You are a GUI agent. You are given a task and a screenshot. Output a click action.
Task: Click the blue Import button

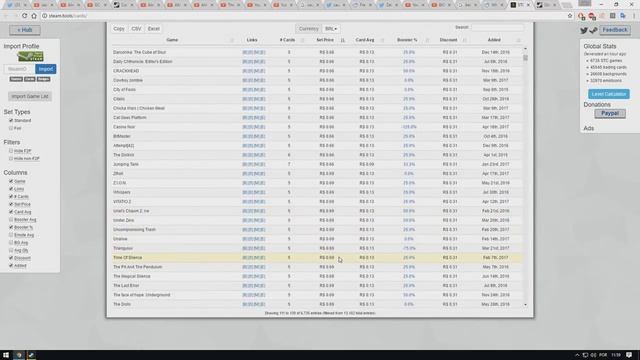46,69
